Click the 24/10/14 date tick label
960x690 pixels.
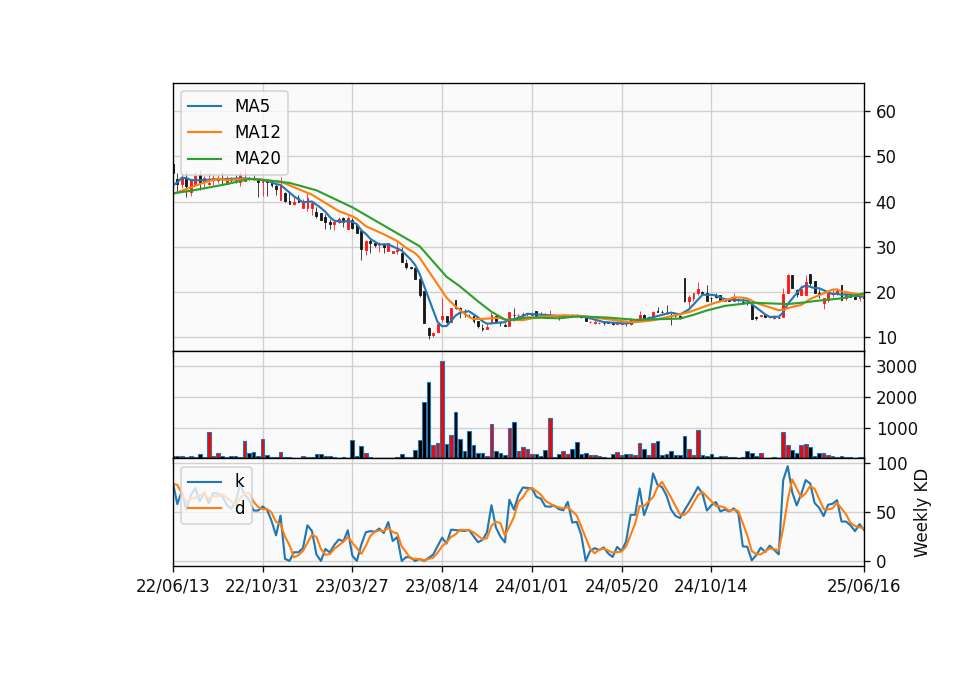point(711,587)
